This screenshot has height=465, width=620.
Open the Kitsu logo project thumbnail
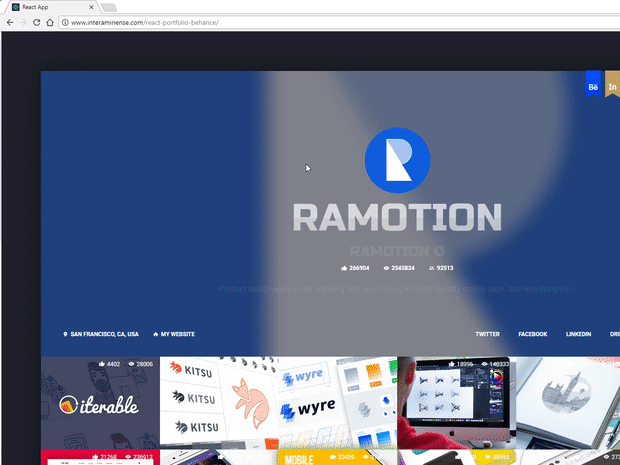(x=219, y=403)
